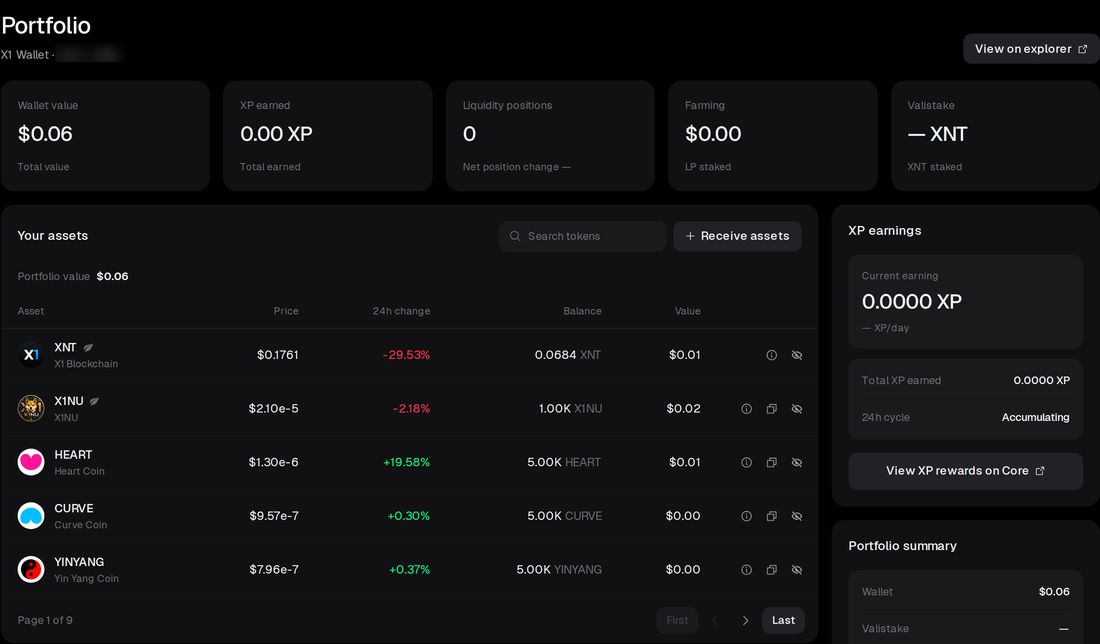Click the Asset column header
This screenshot has width=1100, height=644.
(x=31, y=311)
